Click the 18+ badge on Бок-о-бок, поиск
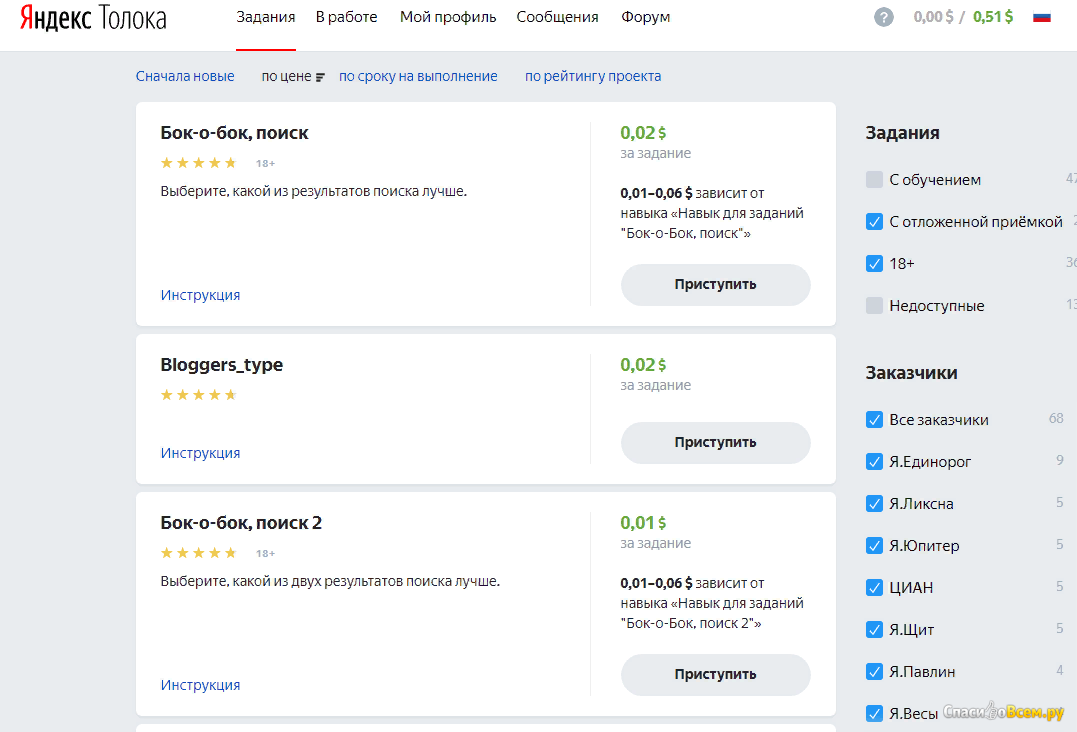Viewport: 1077px width, 732px height. [x=265, y=163]
